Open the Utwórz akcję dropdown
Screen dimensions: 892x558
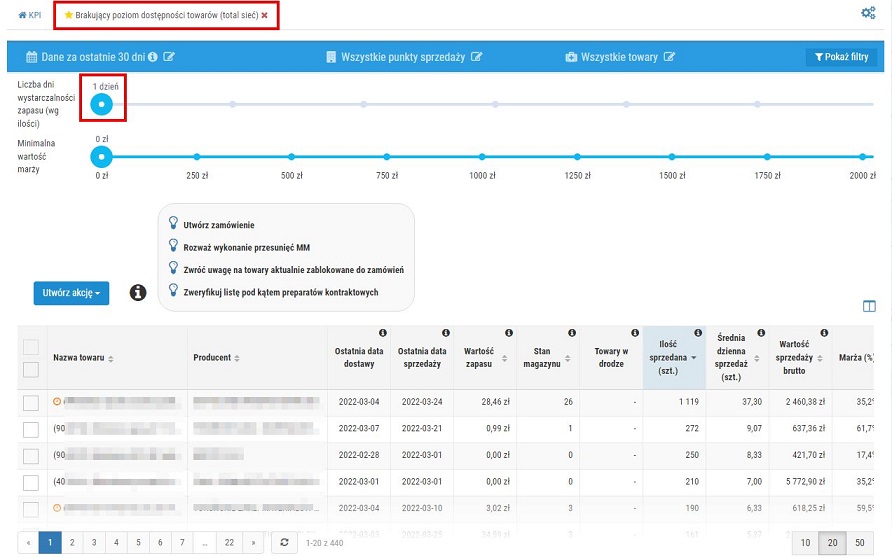coord(71,293)
